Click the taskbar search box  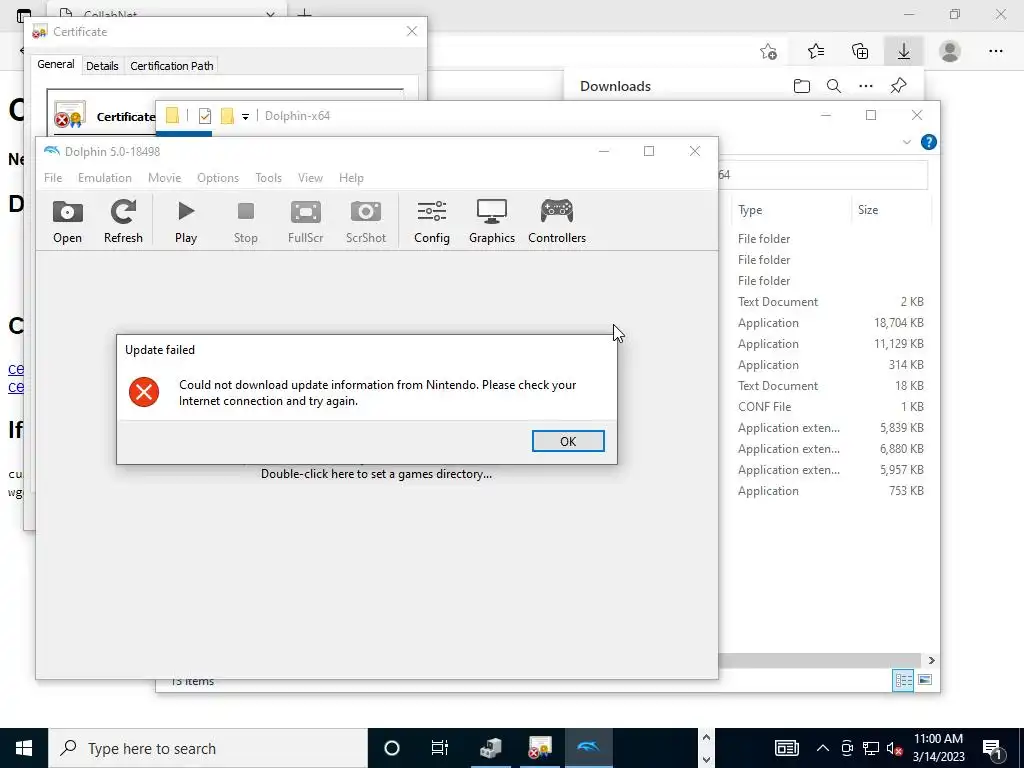coord(208,748)
